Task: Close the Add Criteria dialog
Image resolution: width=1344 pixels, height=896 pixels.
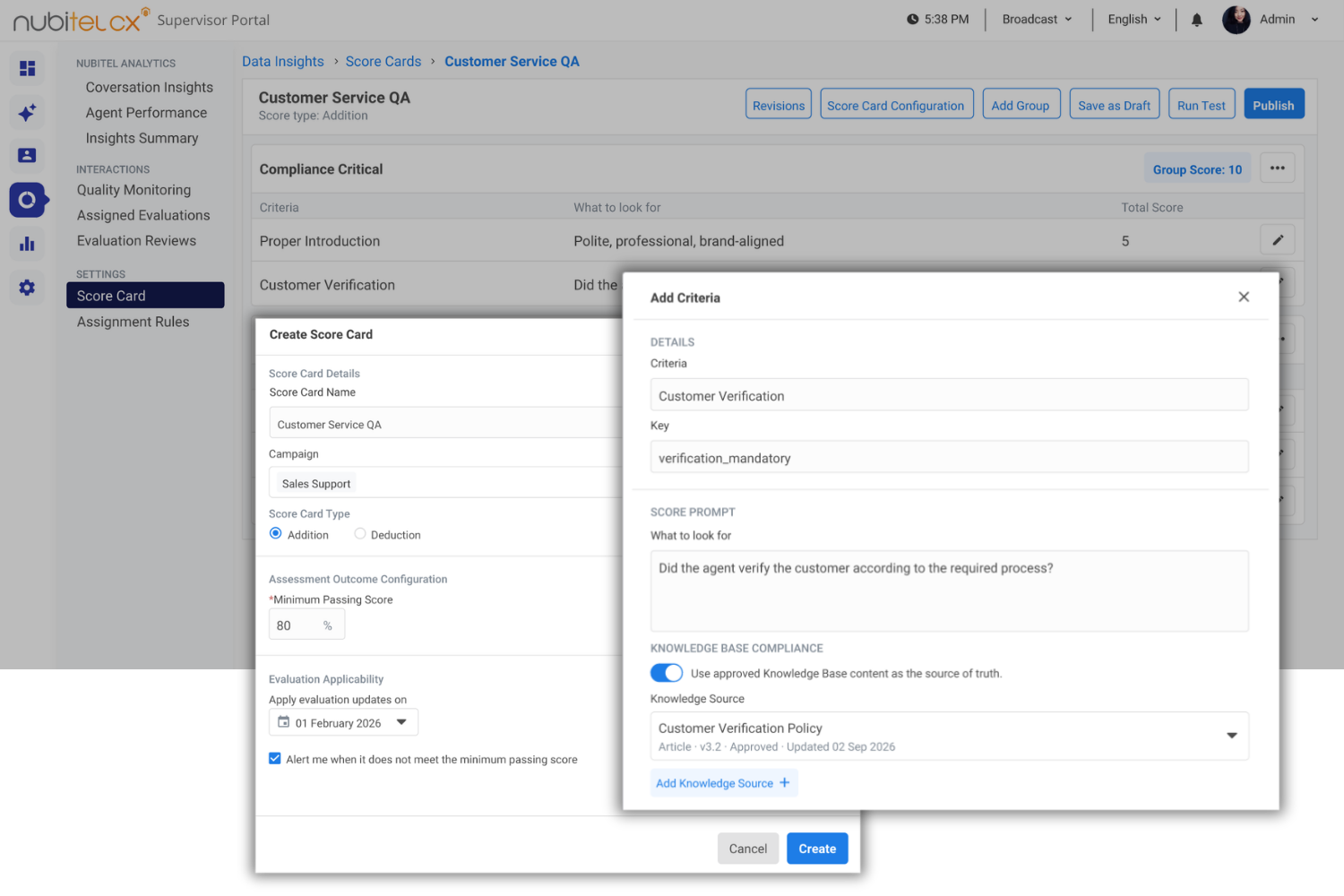Action: pyautogui.click(x=1244, y=297)
